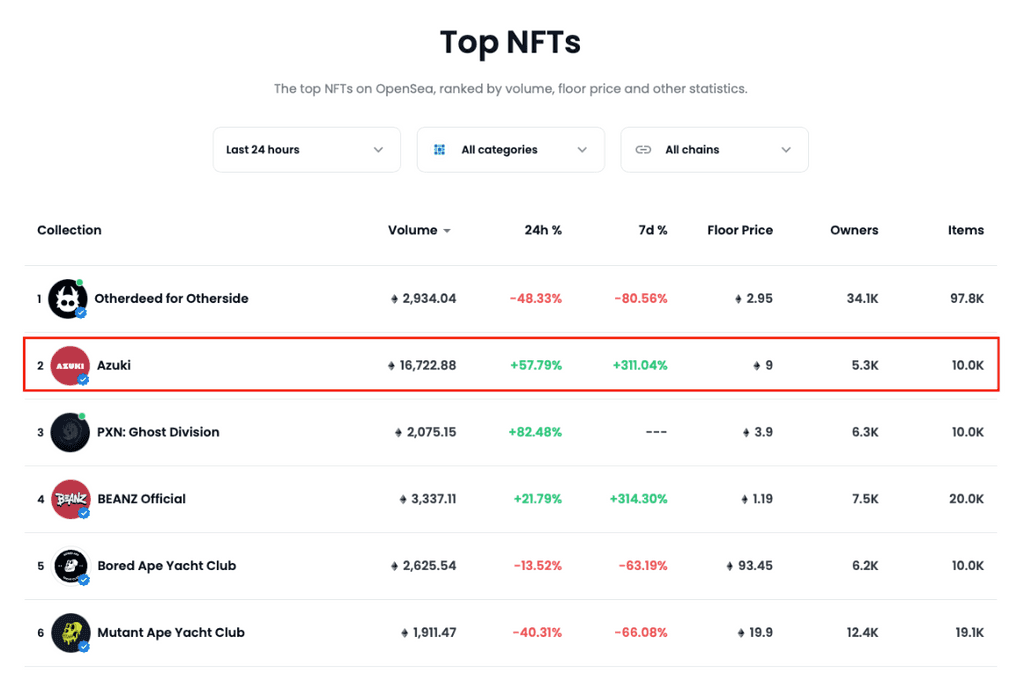The height and width of the screenshot is (673, 1024).
Task: Sort by the Items column header
Action: point(966,230)
